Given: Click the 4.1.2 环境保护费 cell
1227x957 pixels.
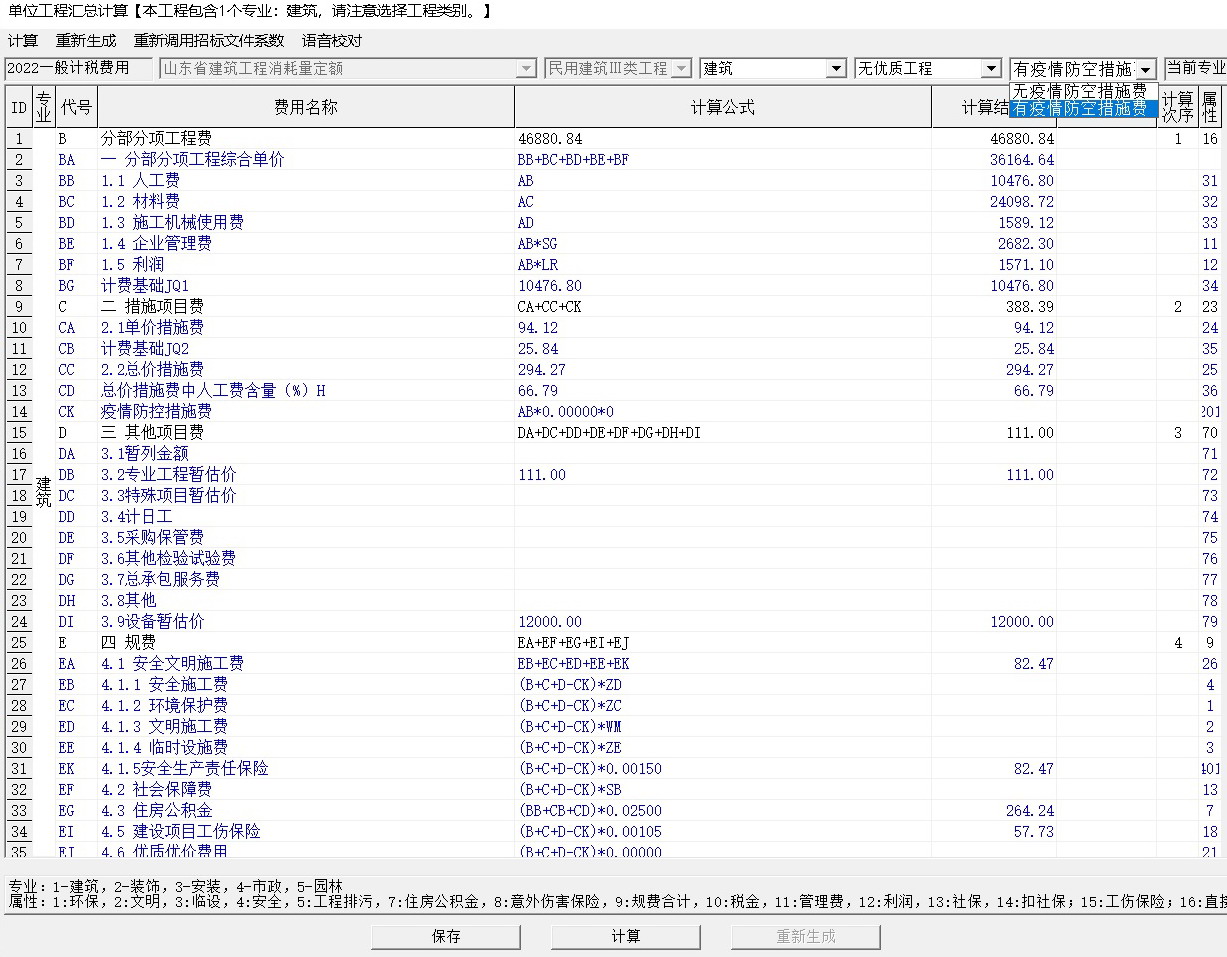Looking at the screenshot, I should (306, 706).
